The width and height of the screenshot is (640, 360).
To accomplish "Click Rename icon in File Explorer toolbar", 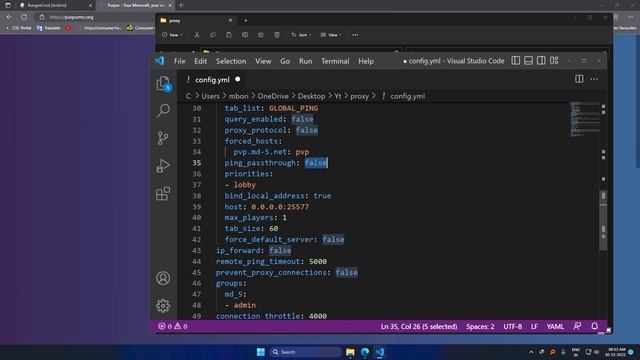I will 244,35.
